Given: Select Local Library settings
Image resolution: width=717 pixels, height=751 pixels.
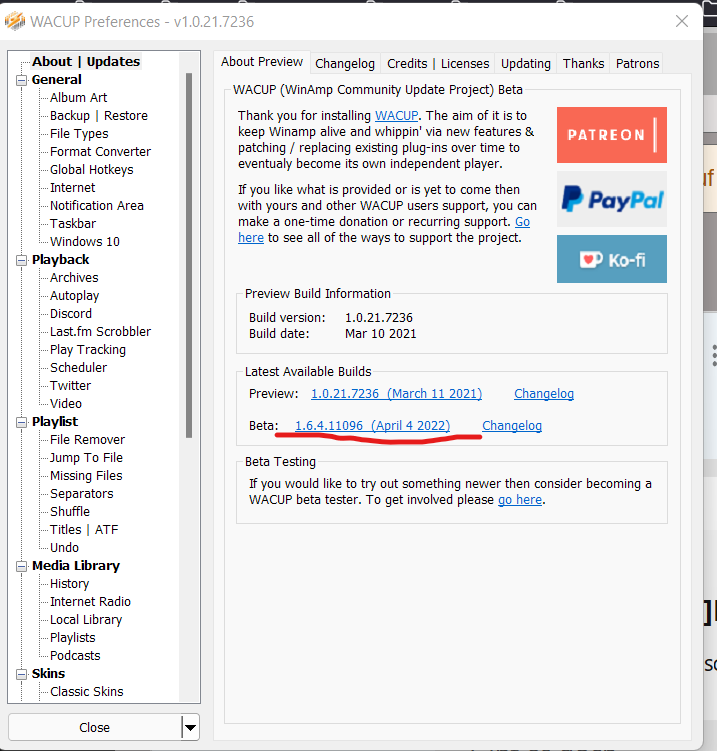Looking at the screenshot, I should tap(86, 620).
